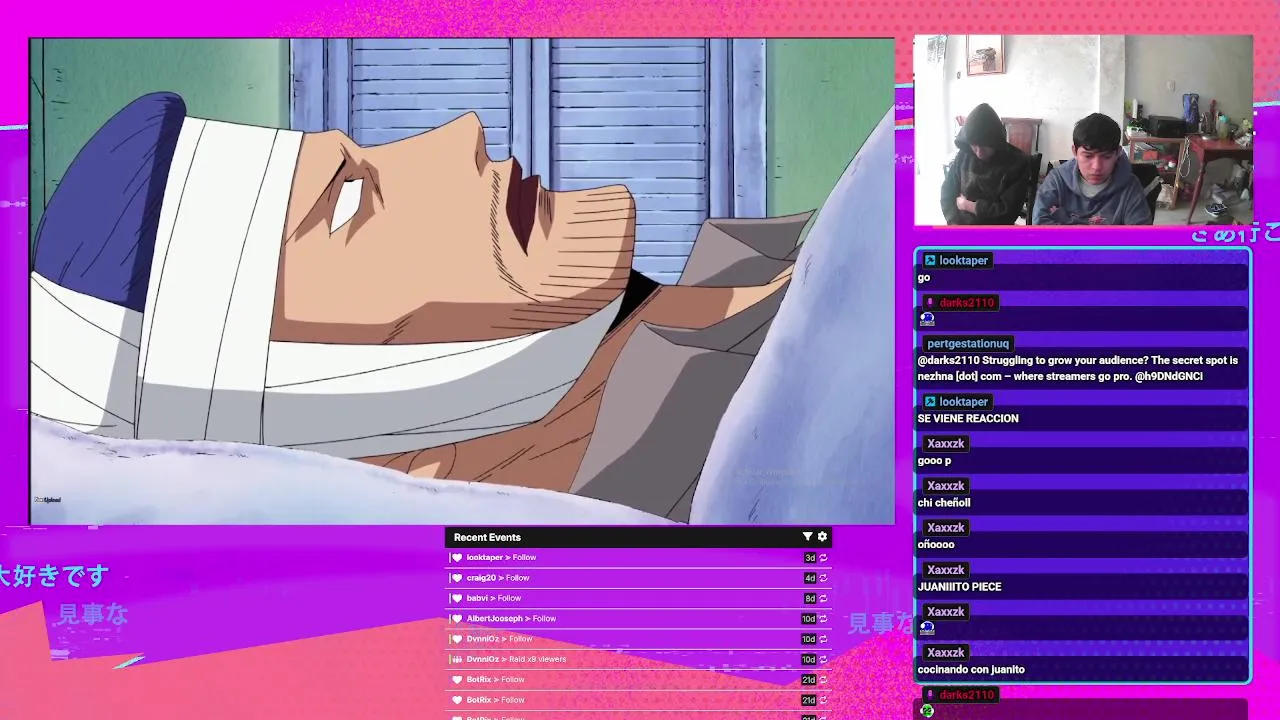
Task: Click the '8d' time badge
Action: coord(810,599)
